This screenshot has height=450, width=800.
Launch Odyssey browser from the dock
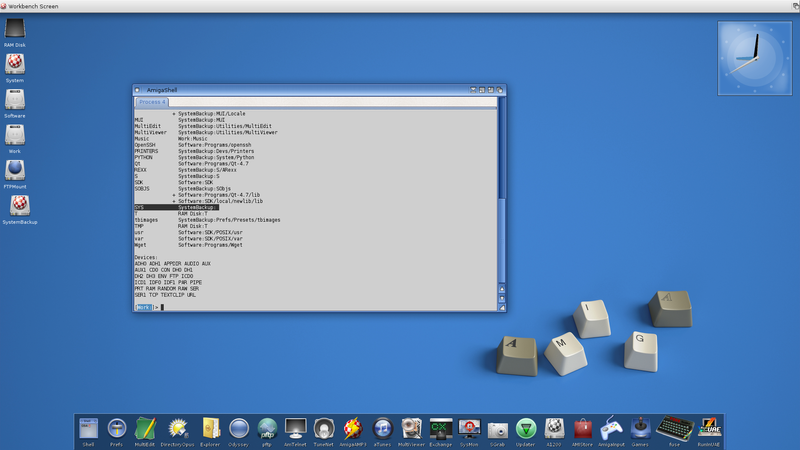[x=238, y=428]
